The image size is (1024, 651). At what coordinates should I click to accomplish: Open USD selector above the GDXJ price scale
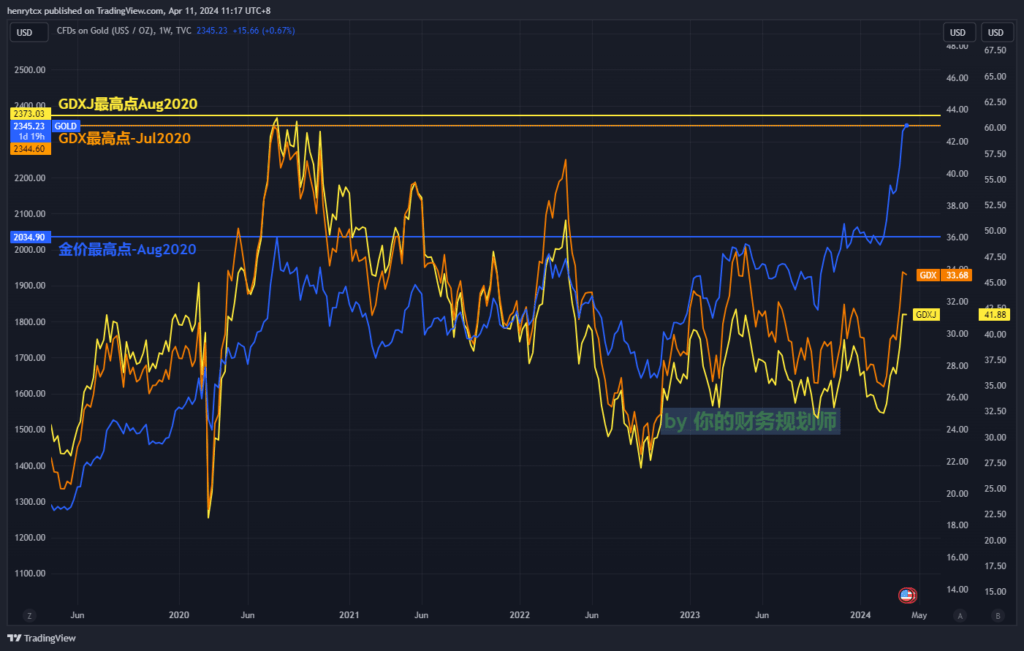point(996,33)
